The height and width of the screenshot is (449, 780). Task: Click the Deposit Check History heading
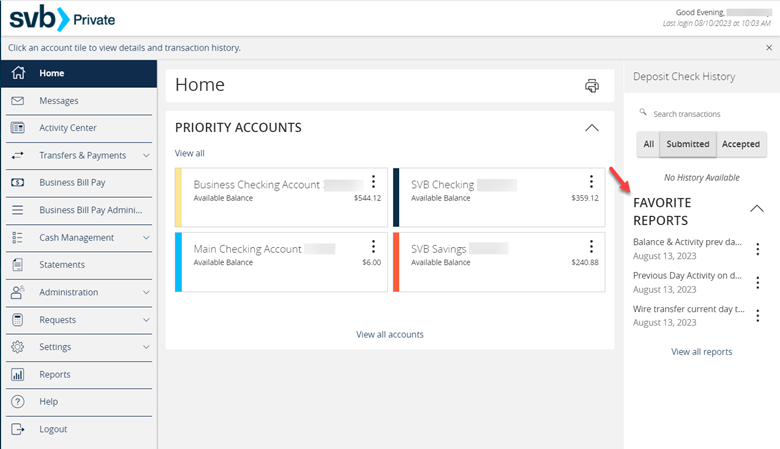[x=684, y=77]
